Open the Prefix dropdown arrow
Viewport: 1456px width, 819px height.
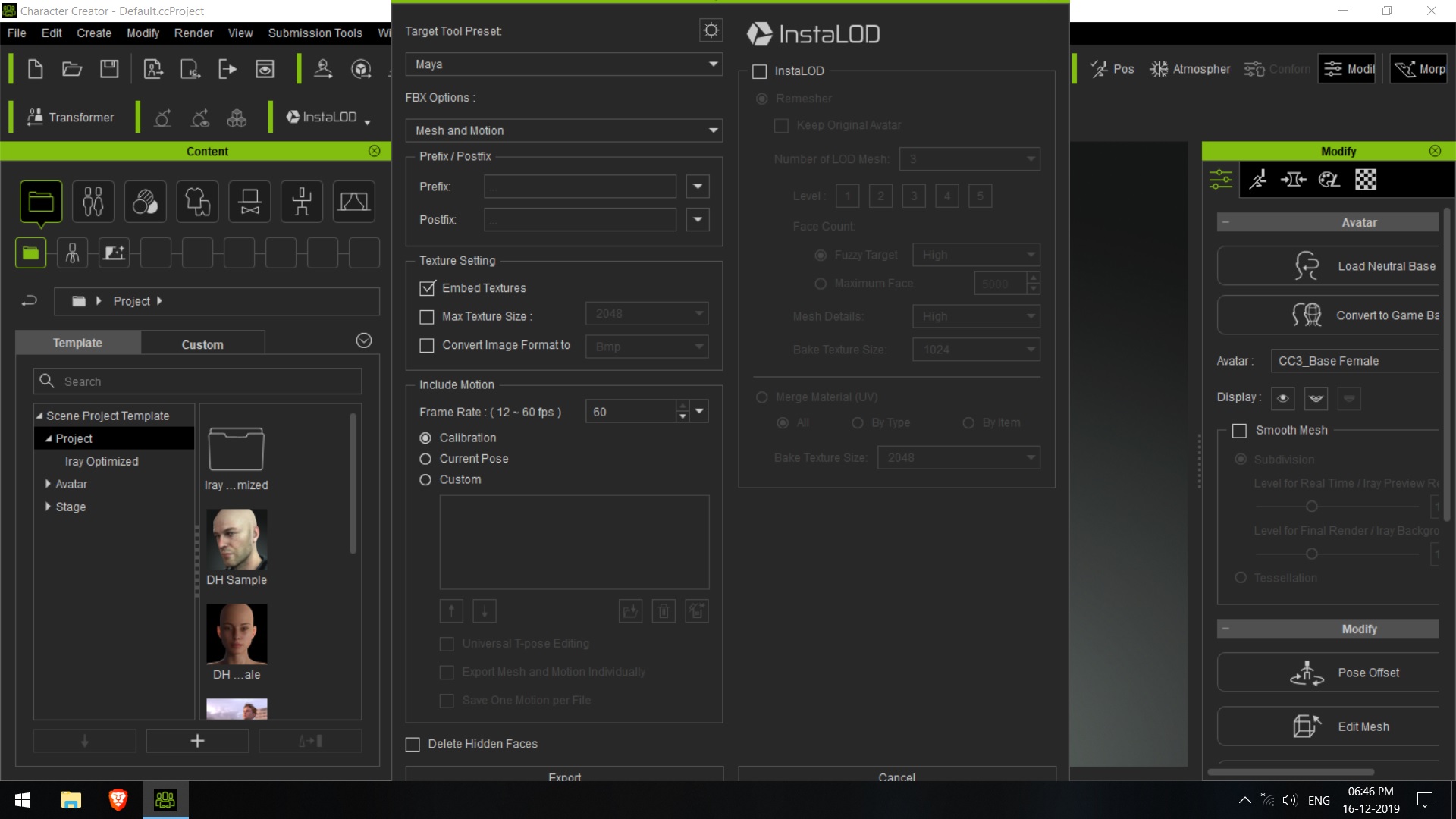(698, 187)
